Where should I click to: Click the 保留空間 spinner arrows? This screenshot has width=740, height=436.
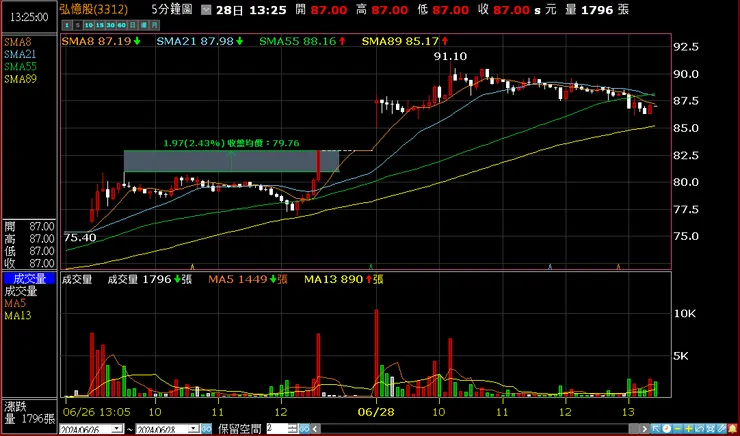tap(293, 429)
